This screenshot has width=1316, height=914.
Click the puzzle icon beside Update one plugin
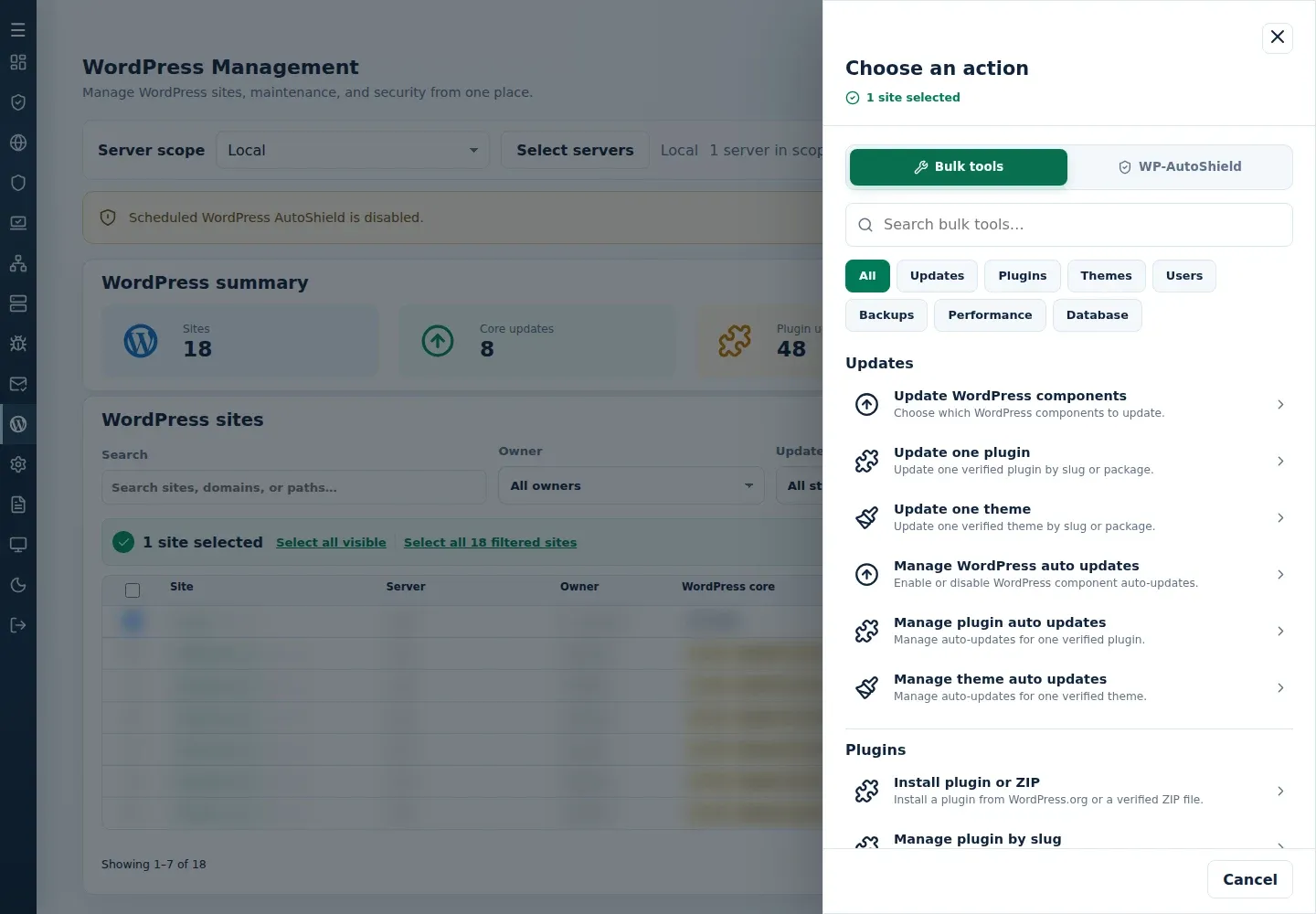pyautogui.click(x=866, y=461)
